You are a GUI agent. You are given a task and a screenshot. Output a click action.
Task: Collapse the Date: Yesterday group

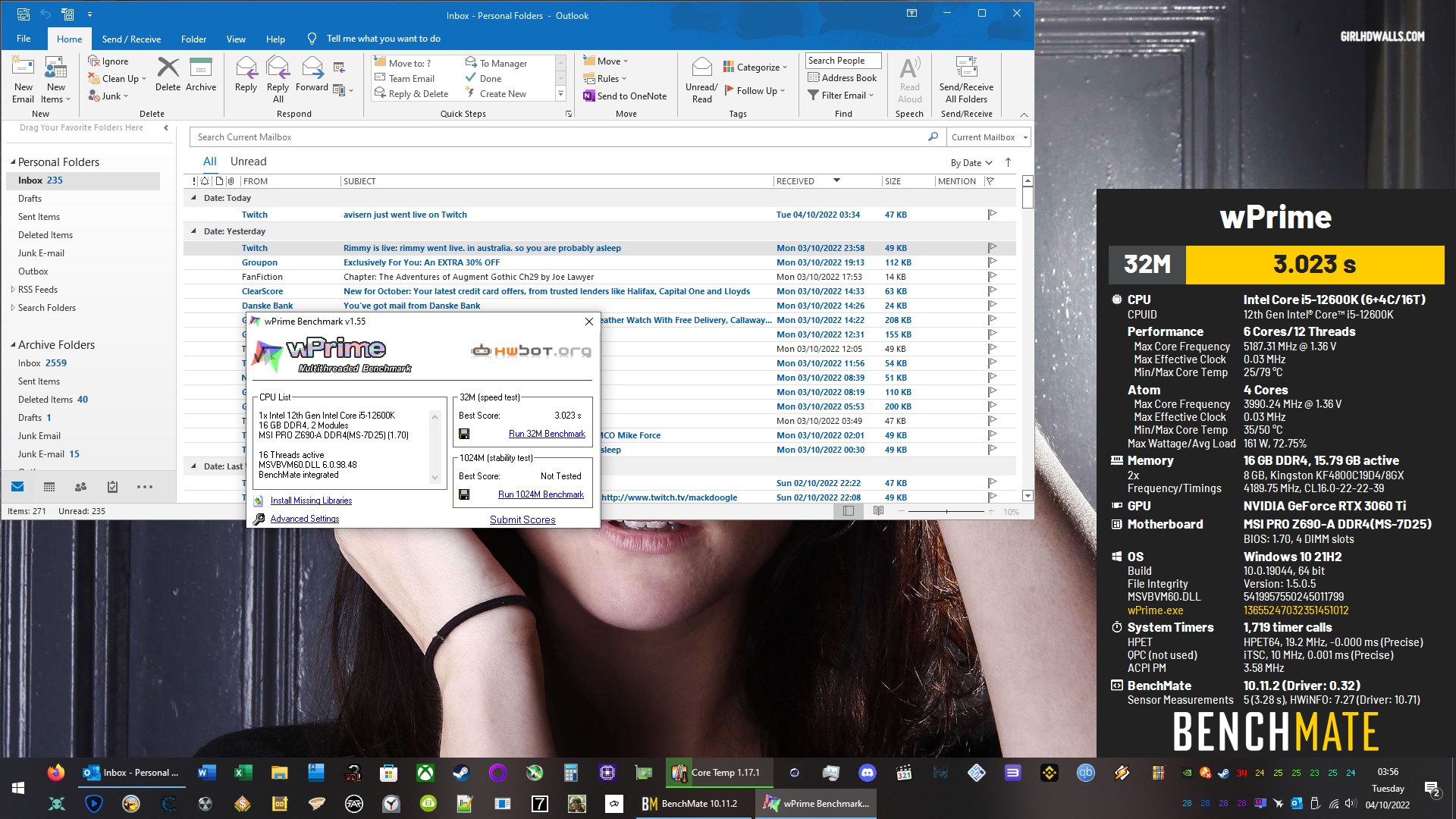[193, 231]
